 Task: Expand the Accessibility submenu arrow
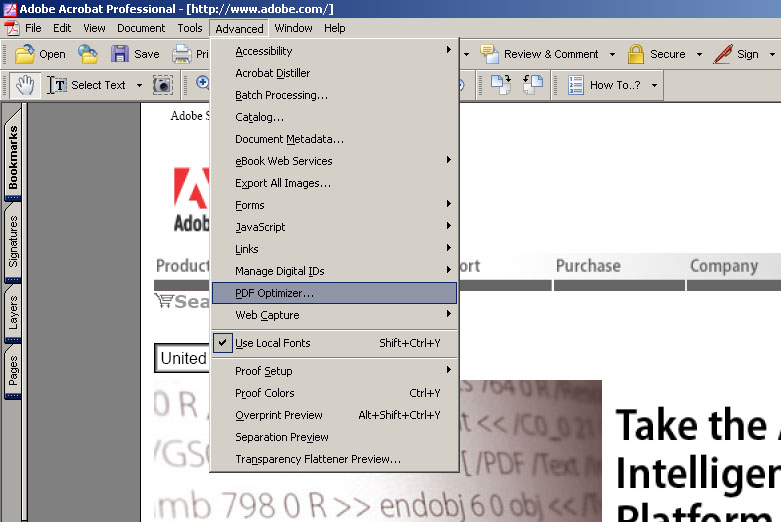(449, 50)
